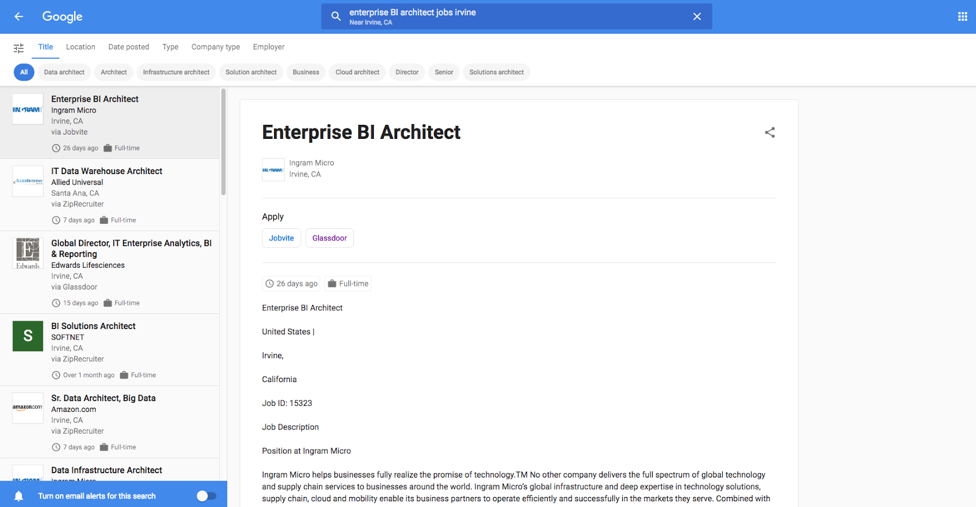
Task: Click the Ingram Micro name in job details
Action: [x=311, y=163]
